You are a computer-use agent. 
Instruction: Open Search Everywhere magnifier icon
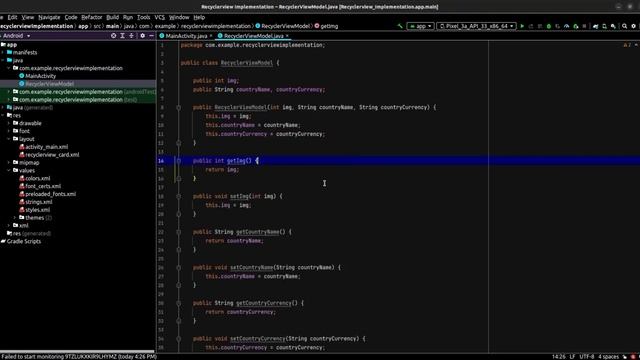coord(624,26)
